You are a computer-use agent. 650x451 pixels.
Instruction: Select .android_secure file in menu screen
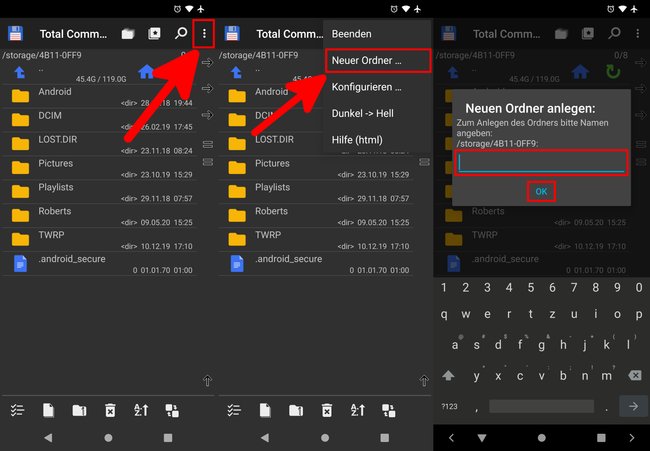tap(316, 264)
